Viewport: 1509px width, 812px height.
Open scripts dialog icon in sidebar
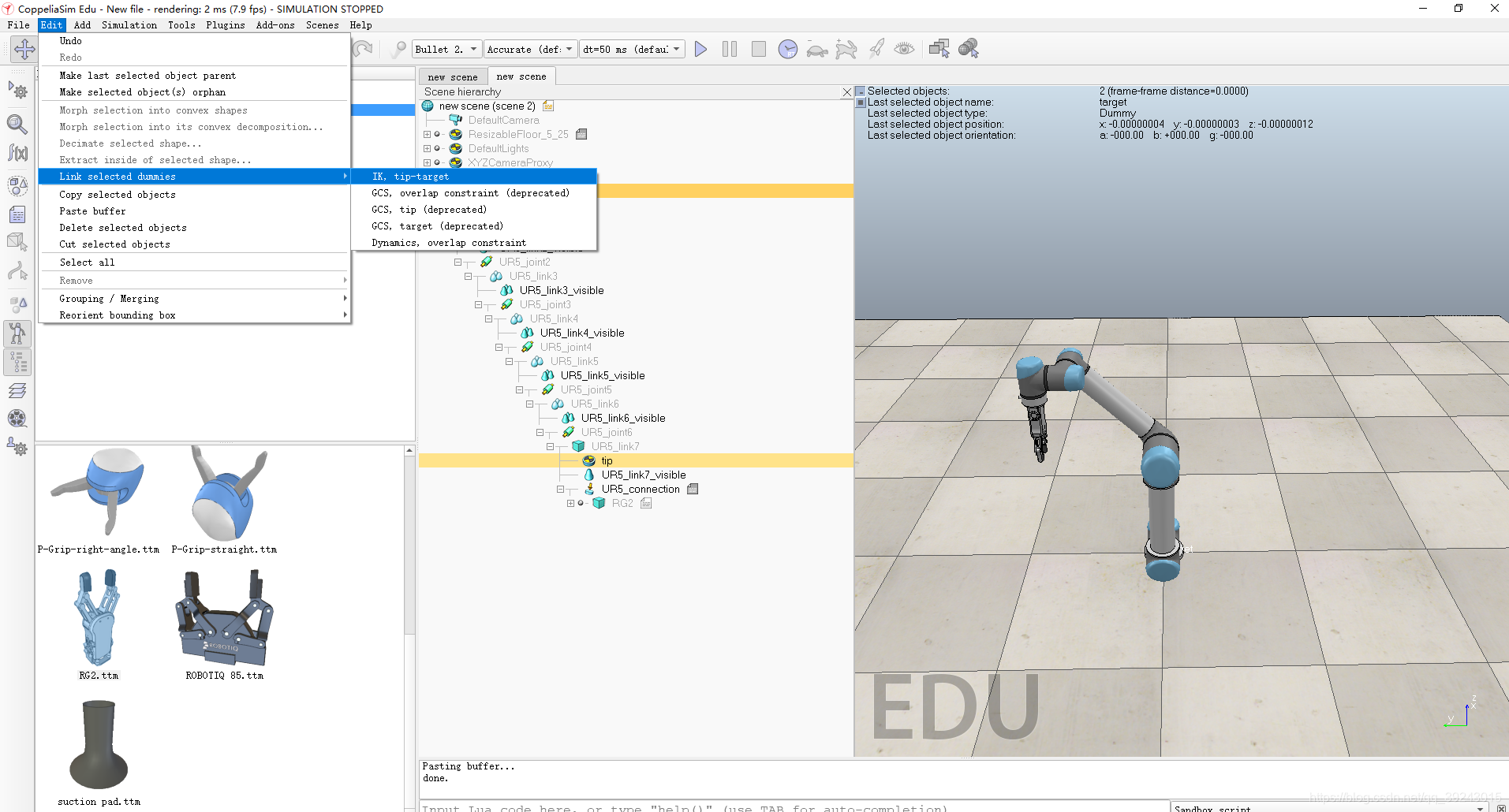tap(17, 214)
